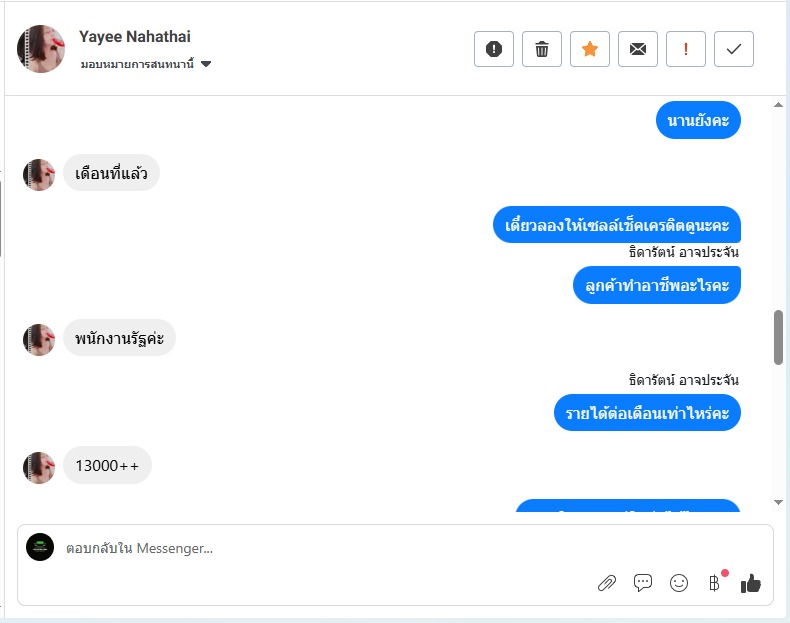
Task: Click the scrollbar down arrow
Action: coord(778,502)
